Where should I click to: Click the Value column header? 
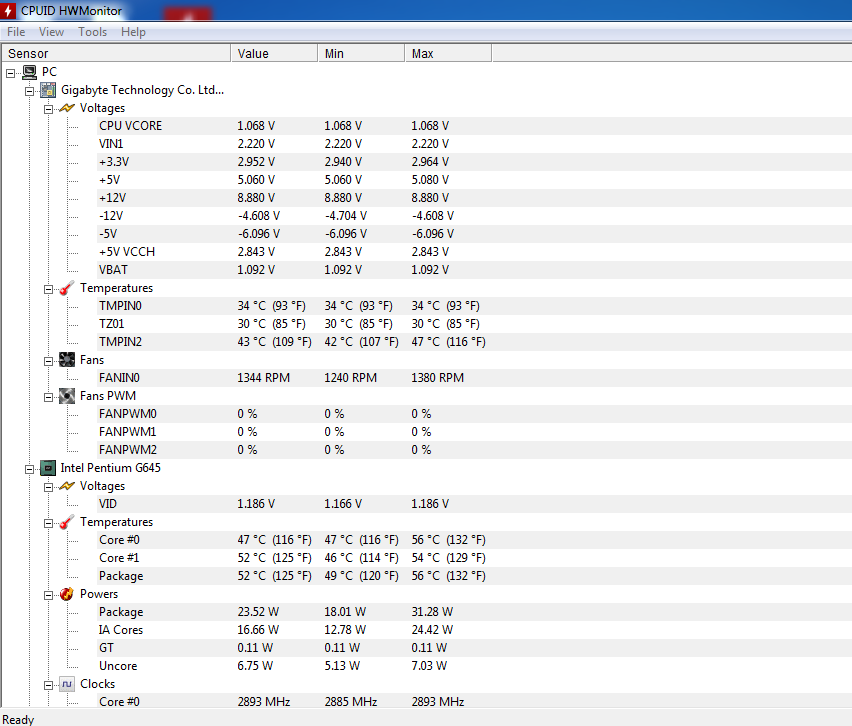tap(274, 53)
